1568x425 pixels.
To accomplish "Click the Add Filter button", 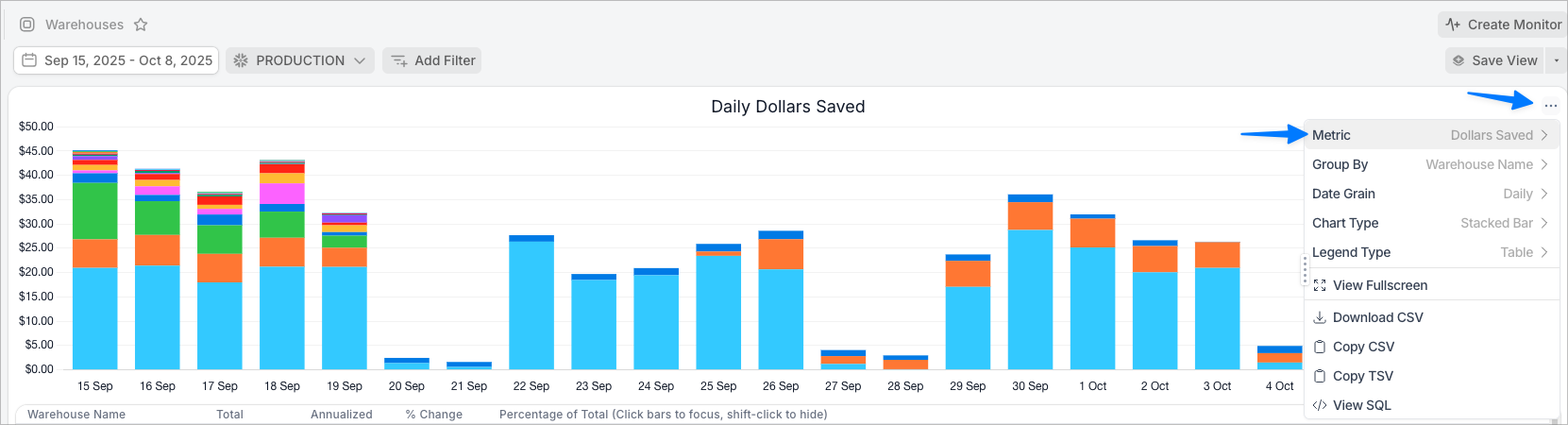I will [x=432, y=60].
